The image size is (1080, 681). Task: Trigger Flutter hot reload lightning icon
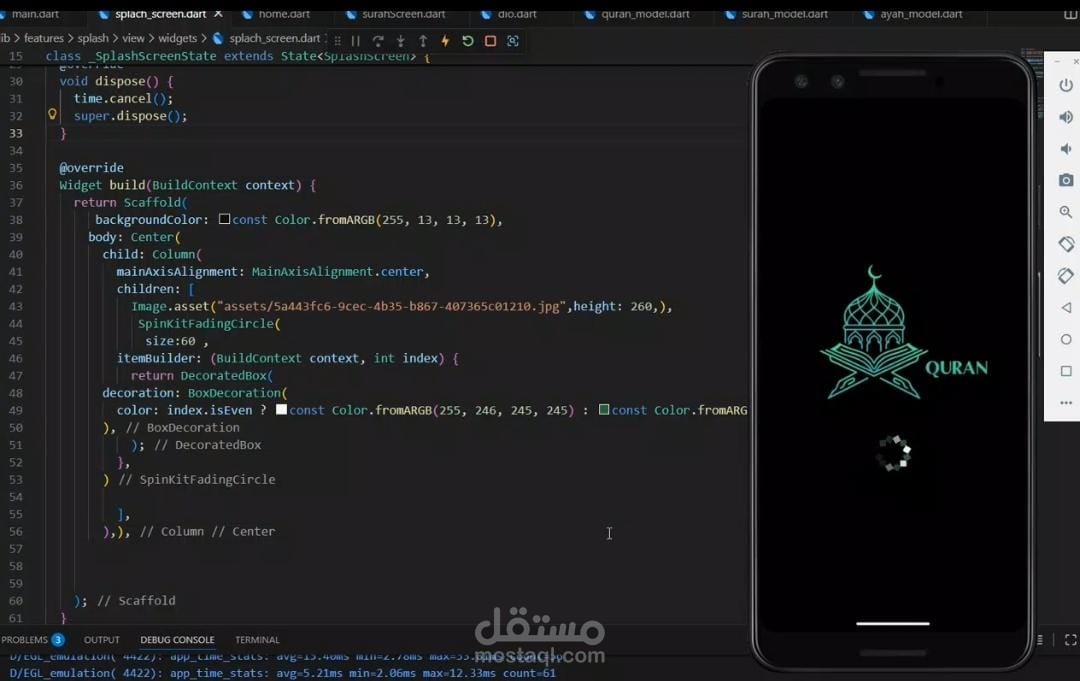pyautogui.click(x=446, y=41)
